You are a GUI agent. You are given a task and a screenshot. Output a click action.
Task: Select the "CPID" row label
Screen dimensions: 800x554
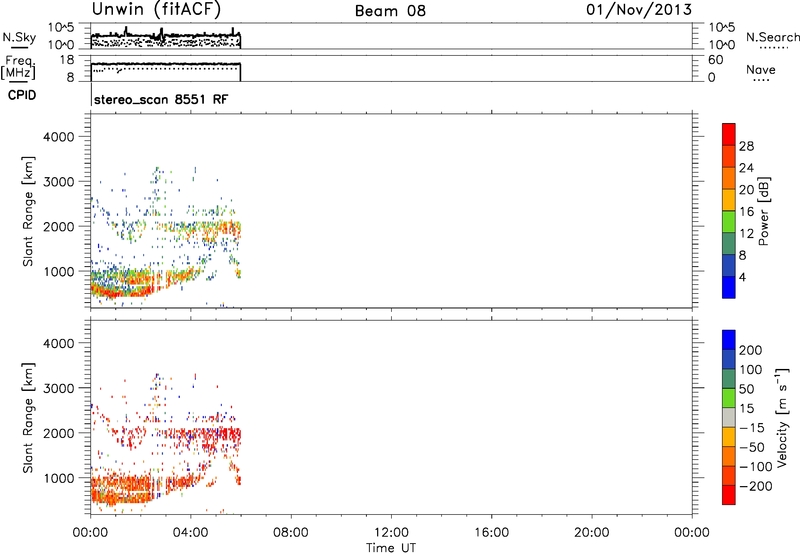point(21,95)
